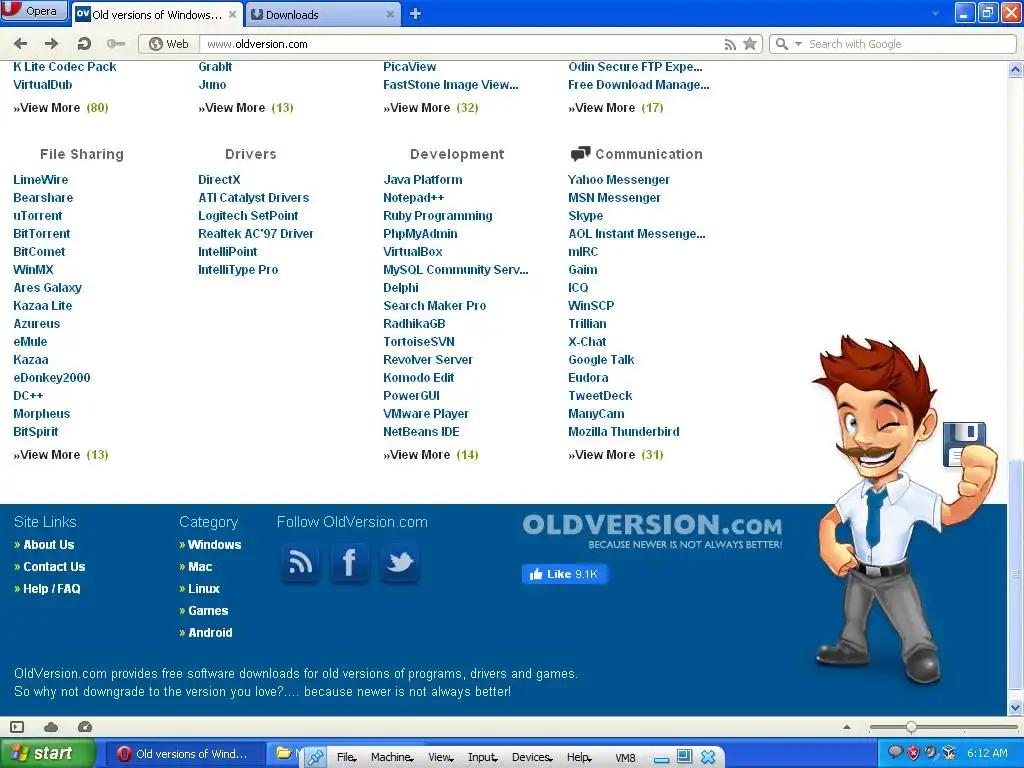This screenshot has width=1024, height=768.
Task: Click the Communication speech bubble icon
Action: tap(580, 154)
